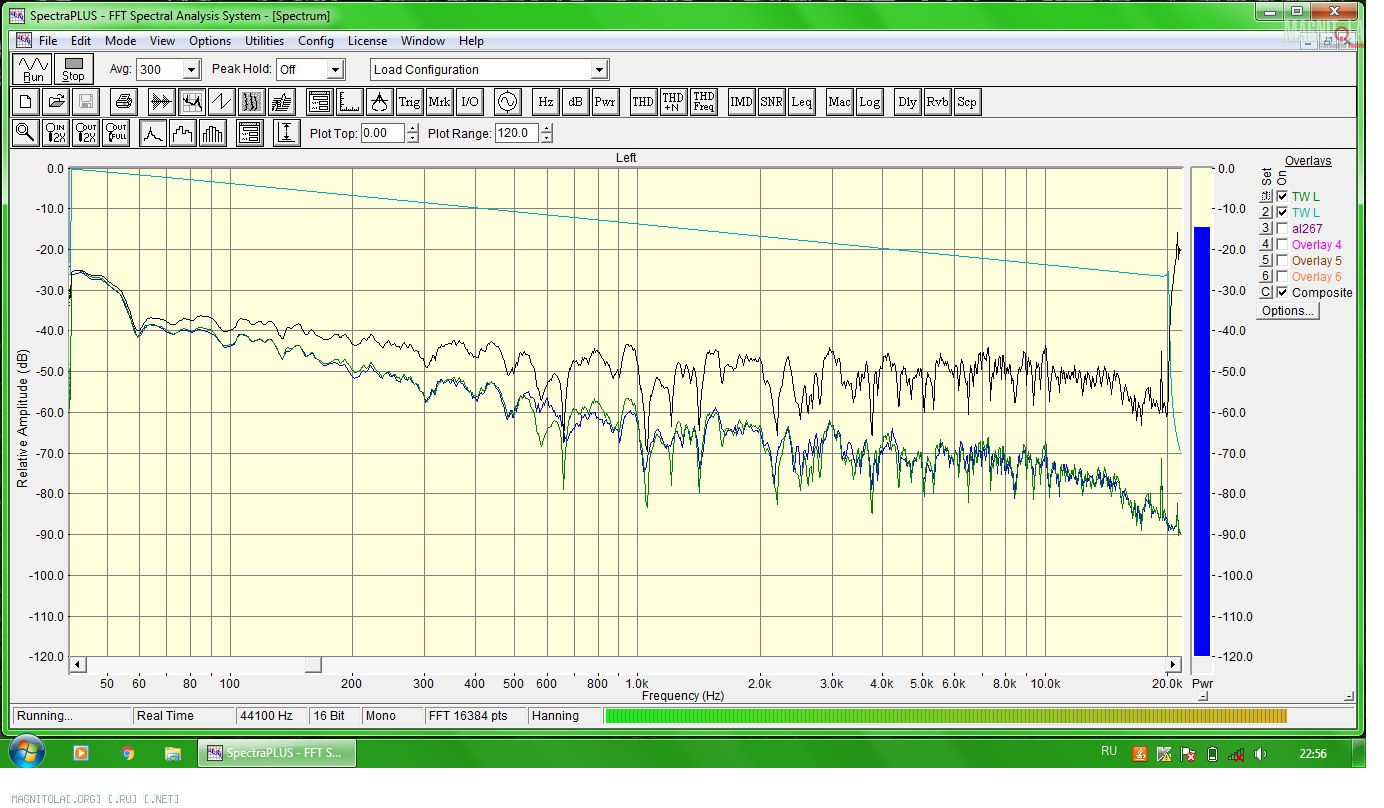
Task: Click the Chrome icon in the taskbar
Action: tap(127, 753)
